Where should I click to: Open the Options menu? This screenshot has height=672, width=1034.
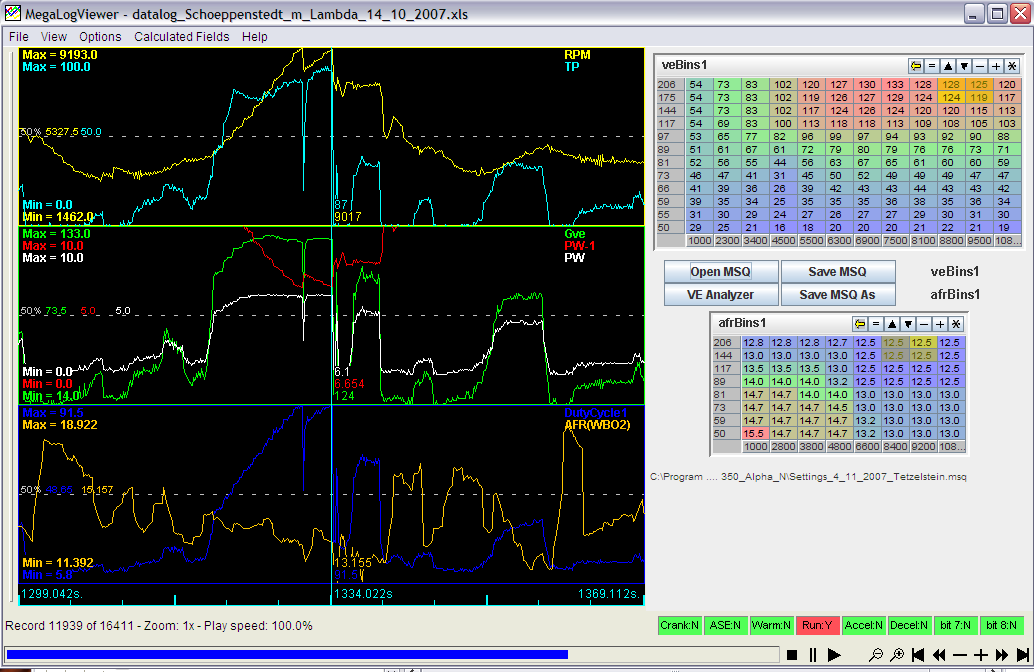click(100, 37)
